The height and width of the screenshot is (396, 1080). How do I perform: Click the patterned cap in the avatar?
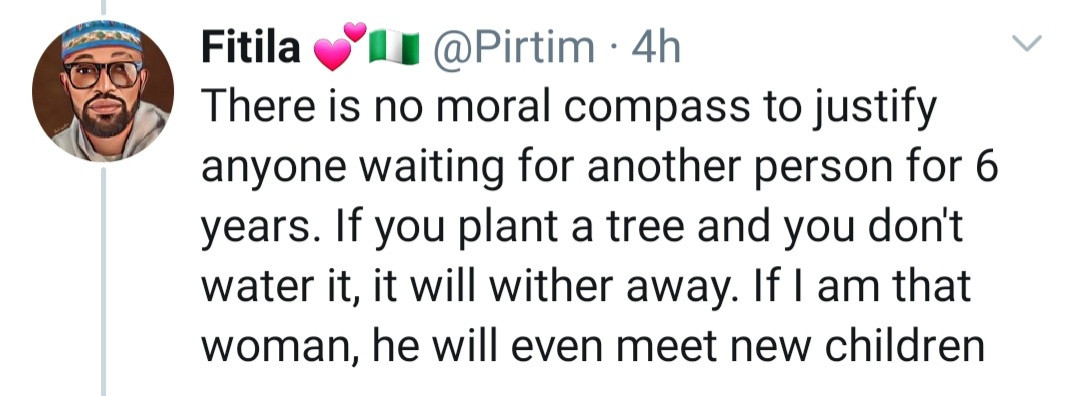101,41
